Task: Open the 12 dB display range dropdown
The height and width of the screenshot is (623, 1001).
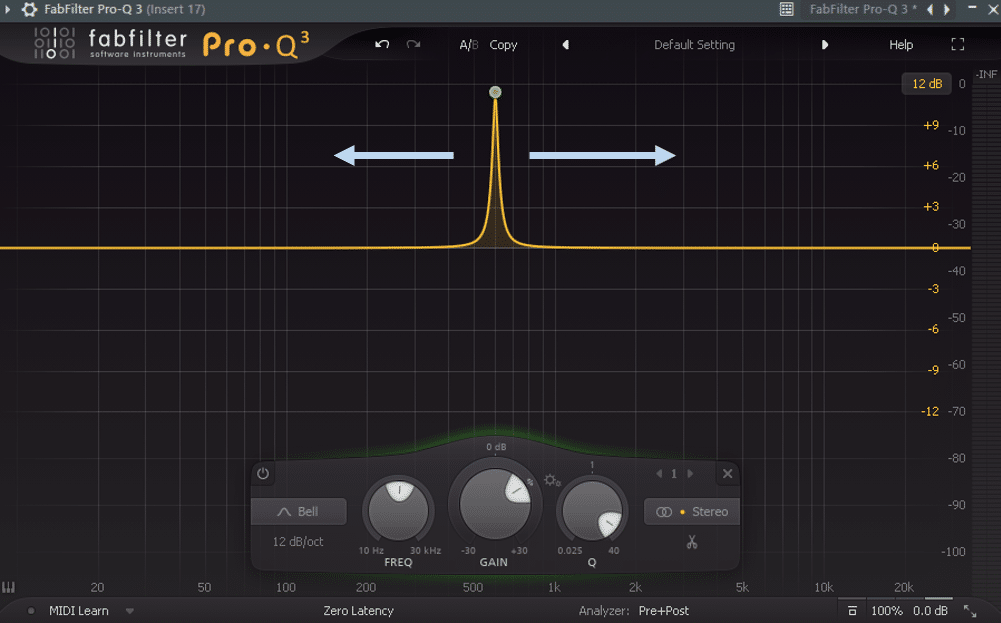Action: (926, 84)
